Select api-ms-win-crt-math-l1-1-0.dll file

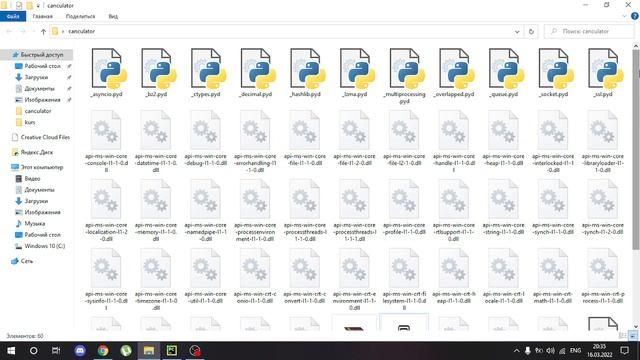tap(553, 276)
